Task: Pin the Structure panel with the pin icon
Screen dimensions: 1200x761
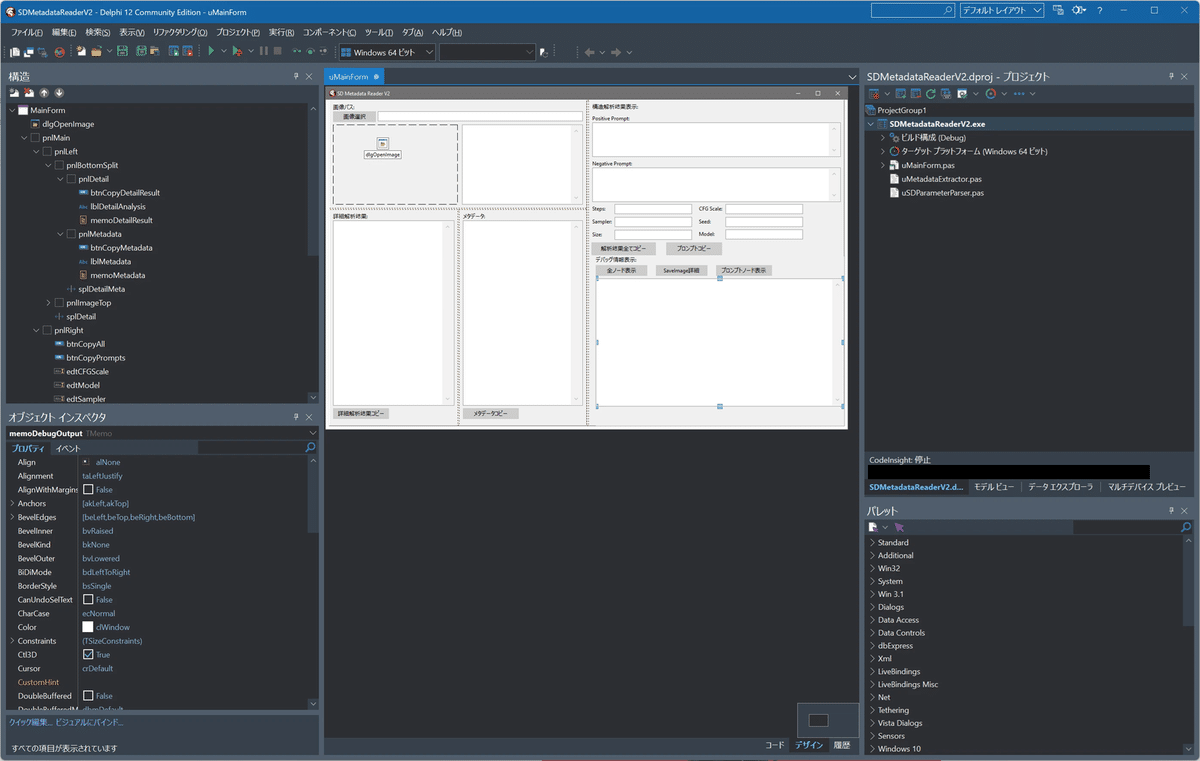Action: coord(296,76)
